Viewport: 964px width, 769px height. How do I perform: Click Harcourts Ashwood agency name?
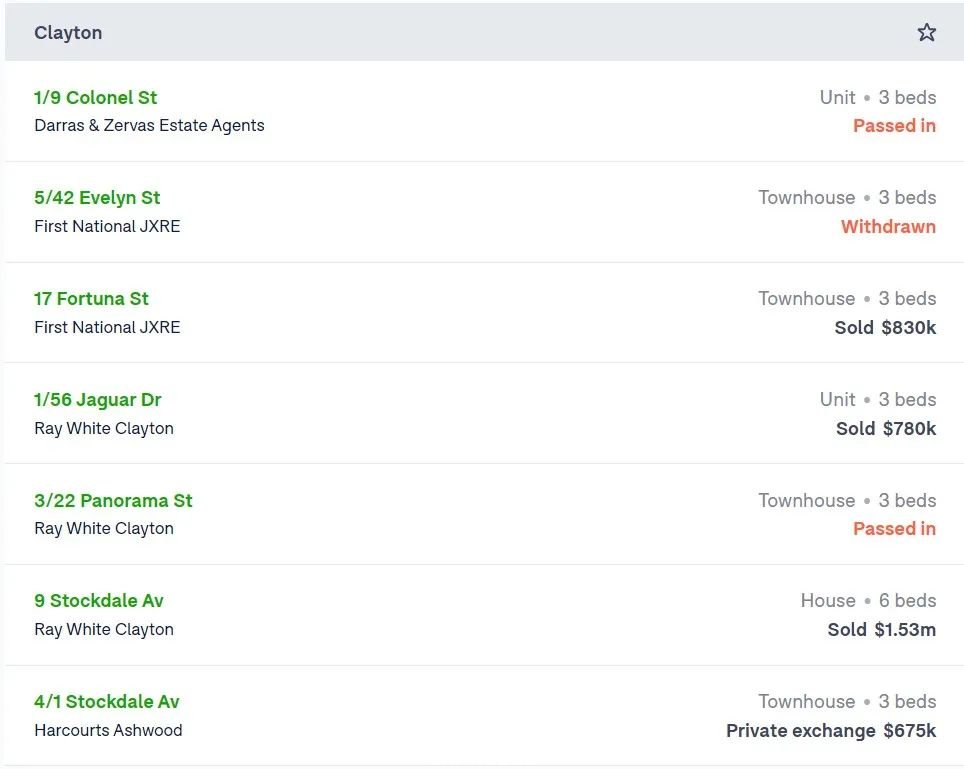click(108, 730)
